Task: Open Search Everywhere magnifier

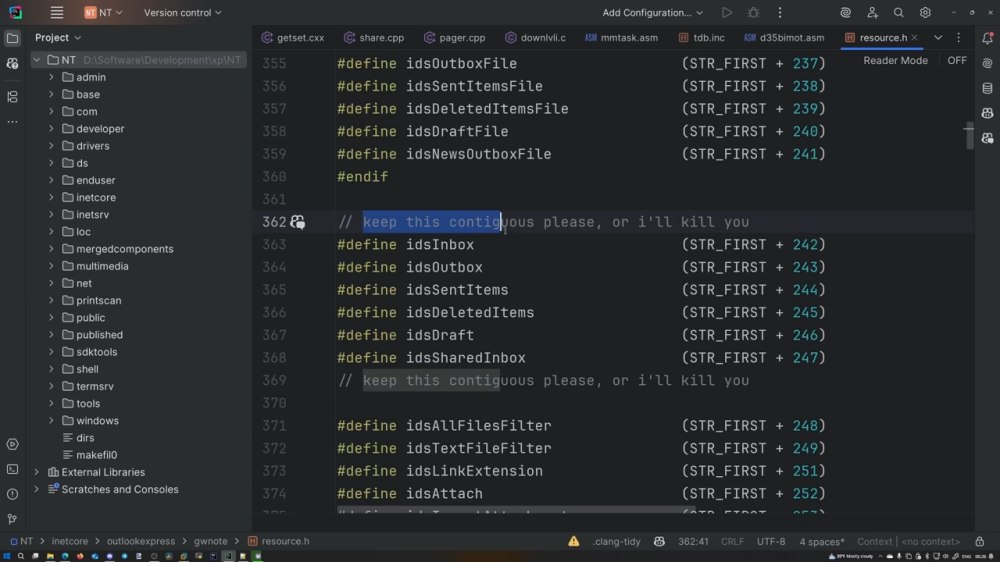Action: tap(898, 13)
